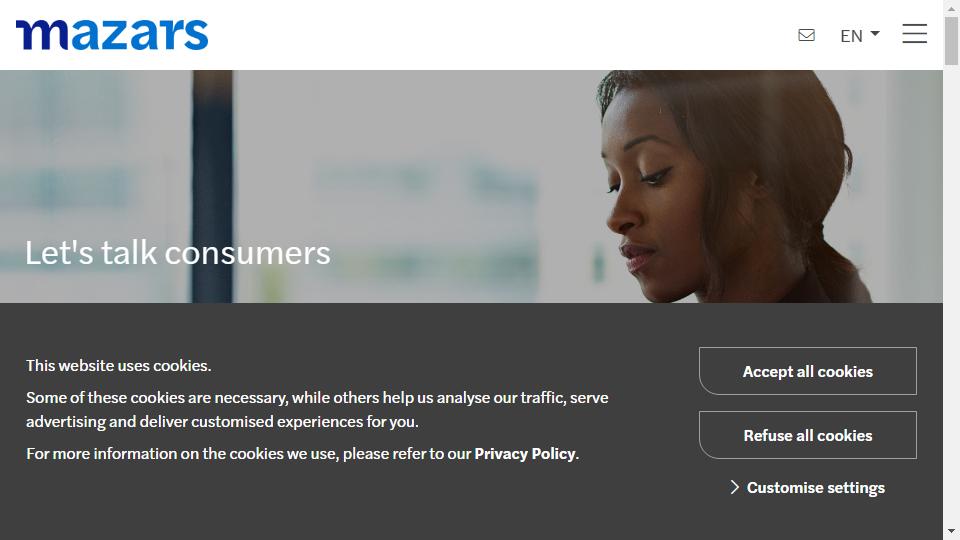The height and width of the screenshot is (540, 960).
Task: Click the mazars logo
Action: coord(112,35)
